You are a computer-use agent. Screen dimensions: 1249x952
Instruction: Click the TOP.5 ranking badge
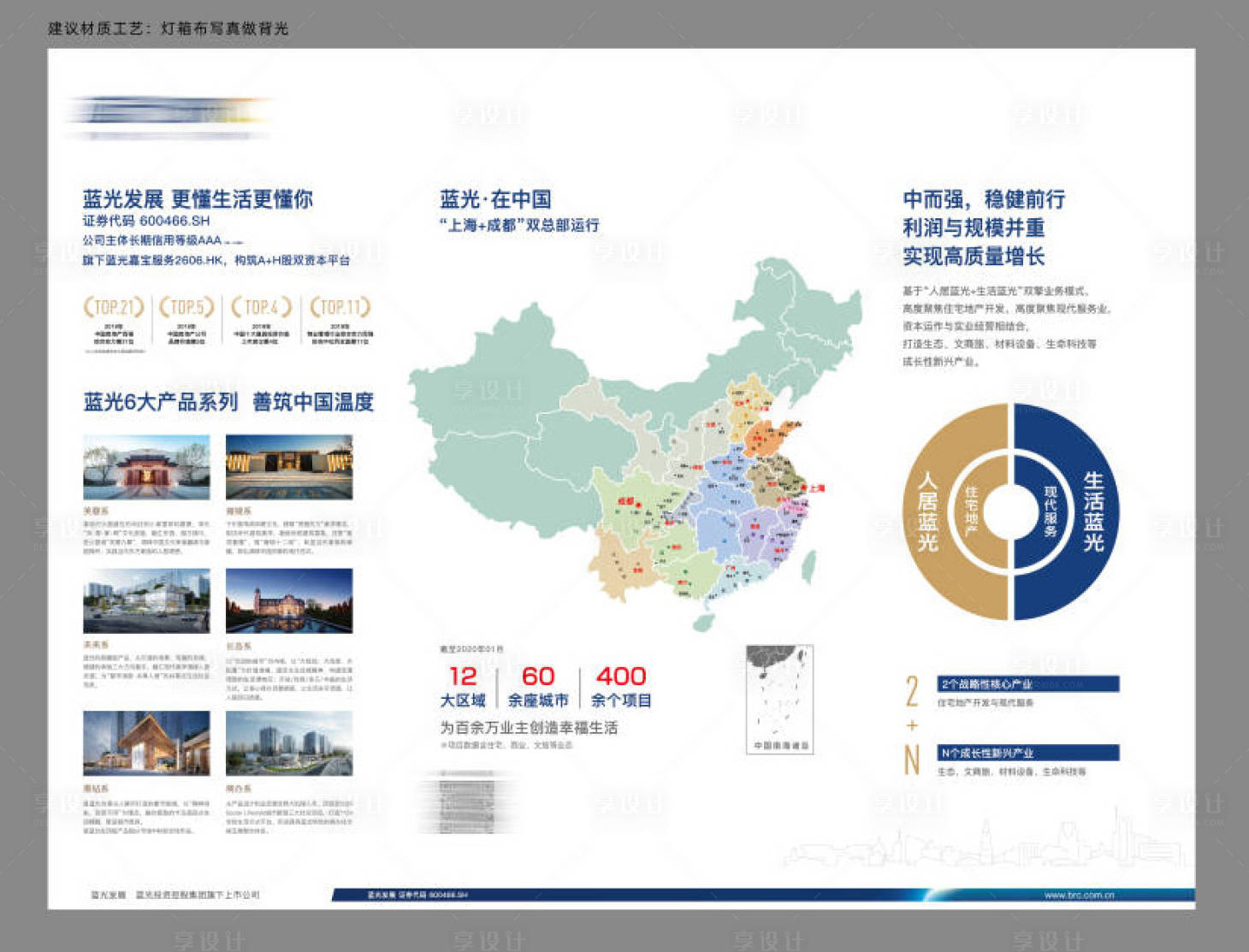point(187,307)
